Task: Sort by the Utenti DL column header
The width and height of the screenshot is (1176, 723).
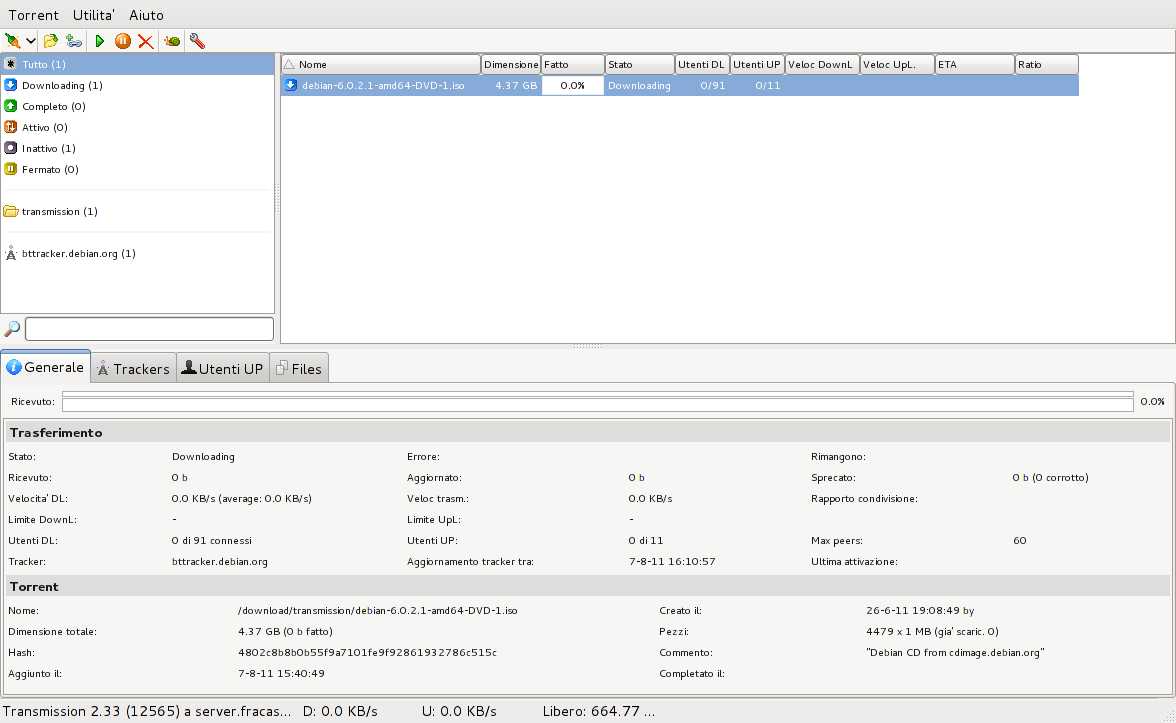Action: click(x=702, y=64)
